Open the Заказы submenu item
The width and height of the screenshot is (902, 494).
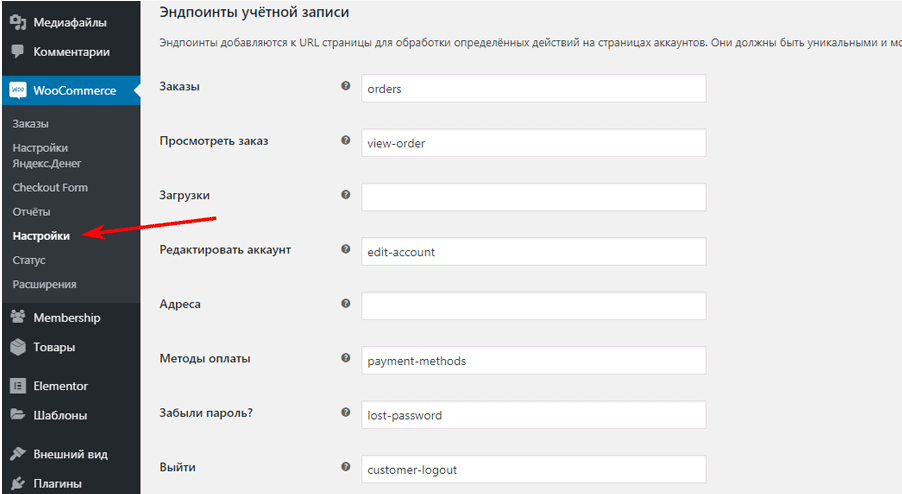[x=31, y=124]
